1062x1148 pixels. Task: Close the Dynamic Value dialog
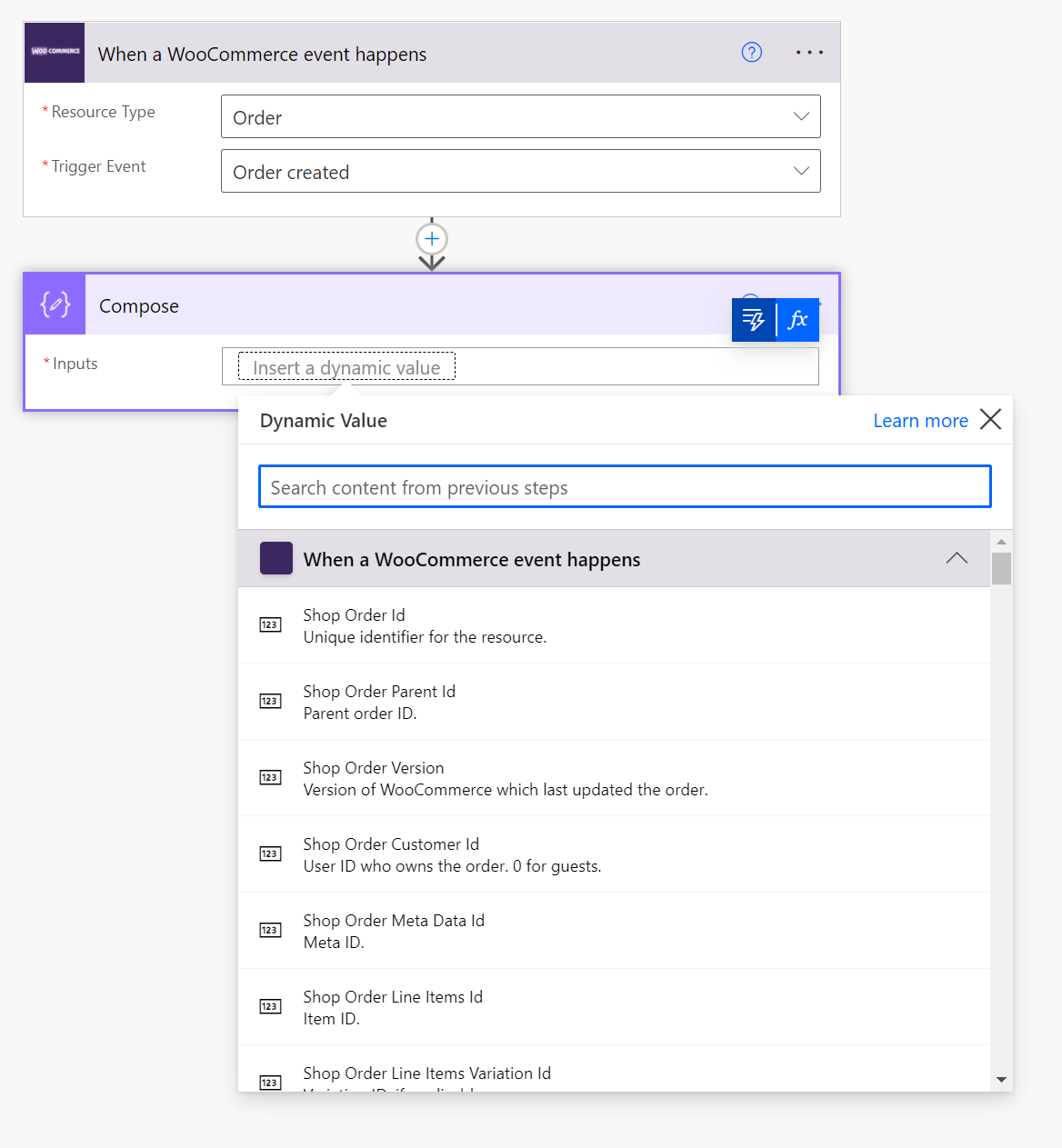990,419
